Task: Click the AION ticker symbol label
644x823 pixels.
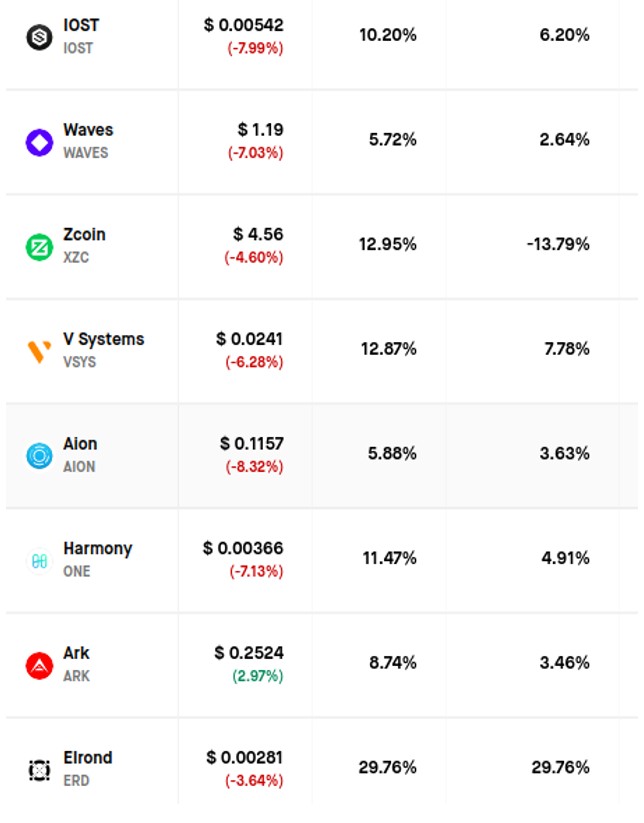Action: pyautogui.click(x=79, y=467)
